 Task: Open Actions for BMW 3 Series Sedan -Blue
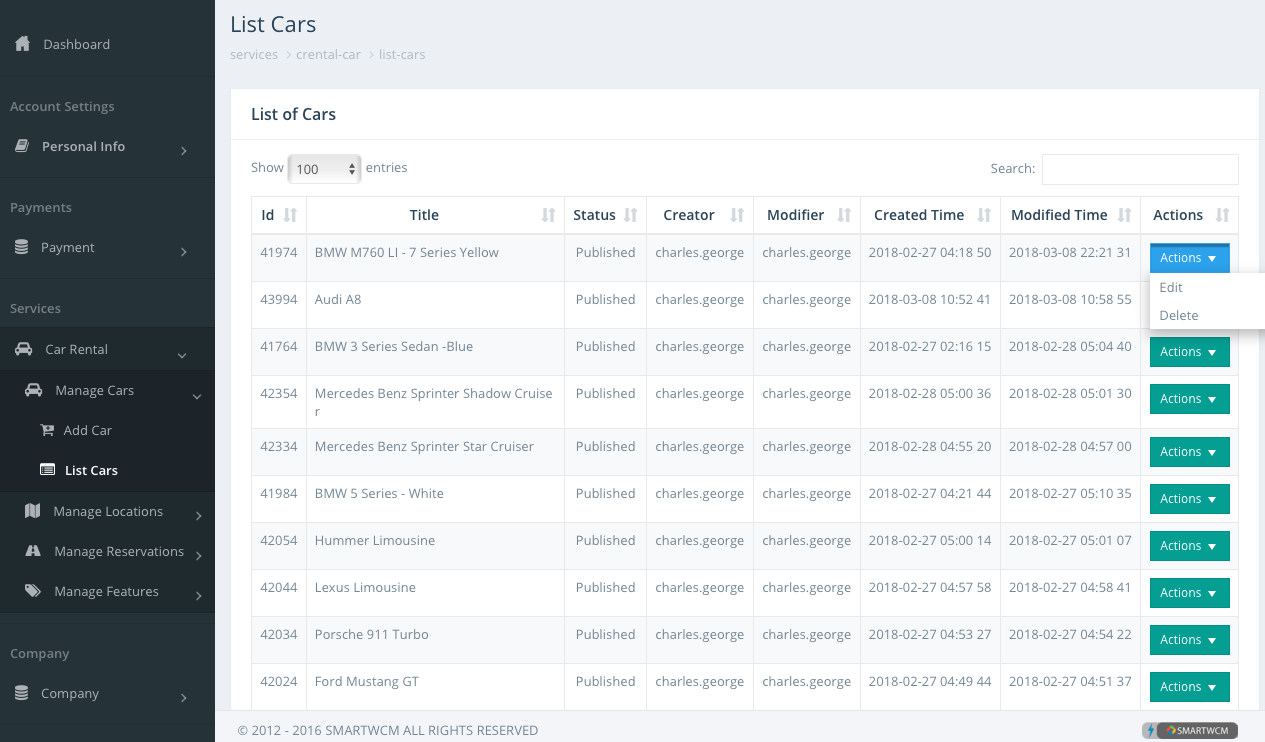tap(1189, 352)
